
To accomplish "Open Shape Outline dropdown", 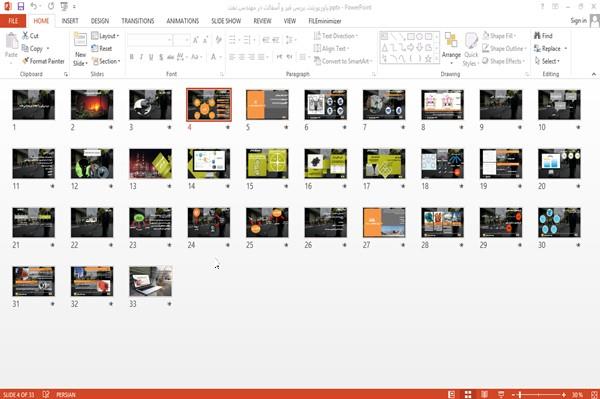I will (504, 48).
